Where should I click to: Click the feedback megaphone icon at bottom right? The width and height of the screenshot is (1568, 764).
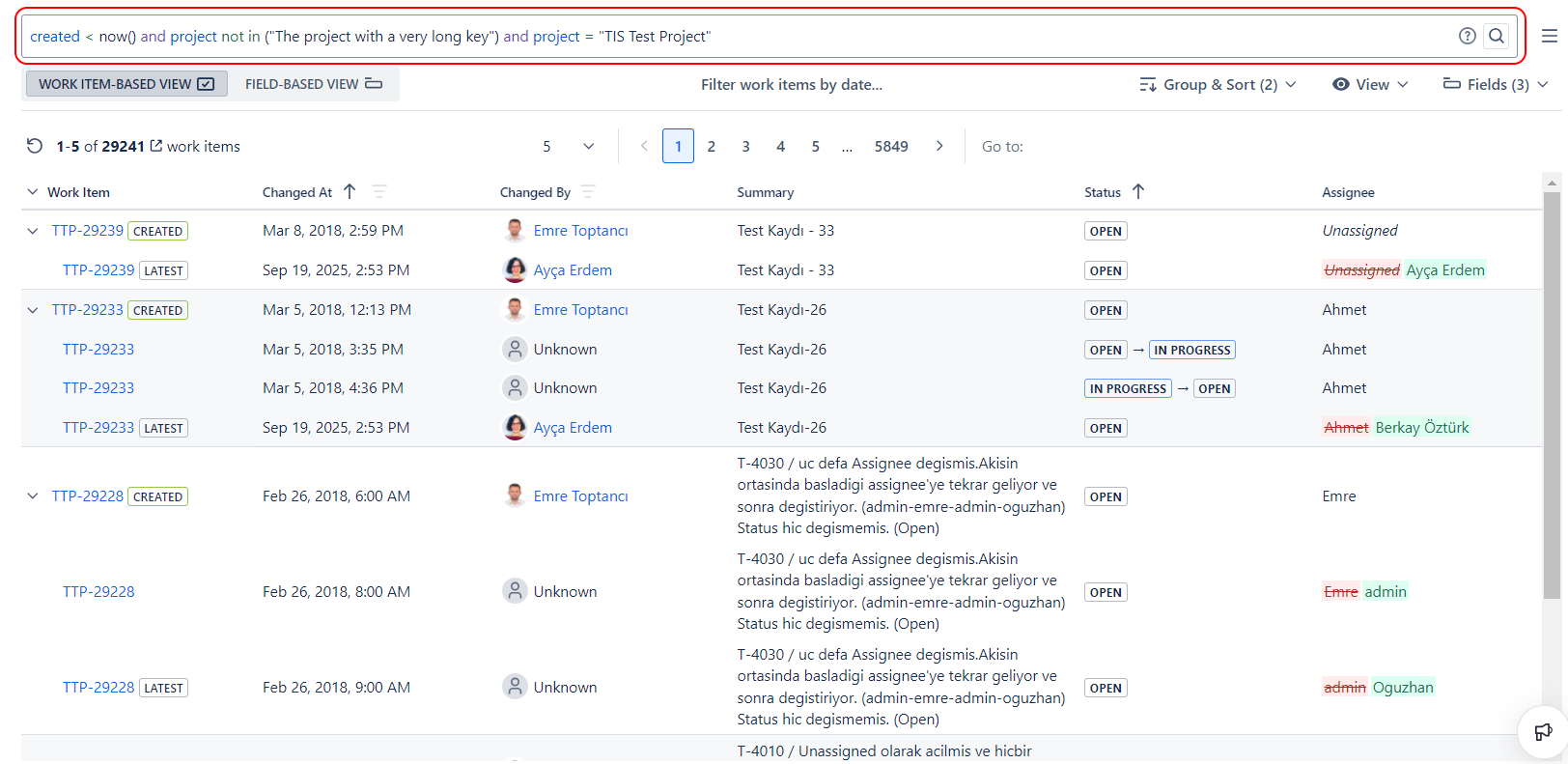click(x=1543, y=732)
